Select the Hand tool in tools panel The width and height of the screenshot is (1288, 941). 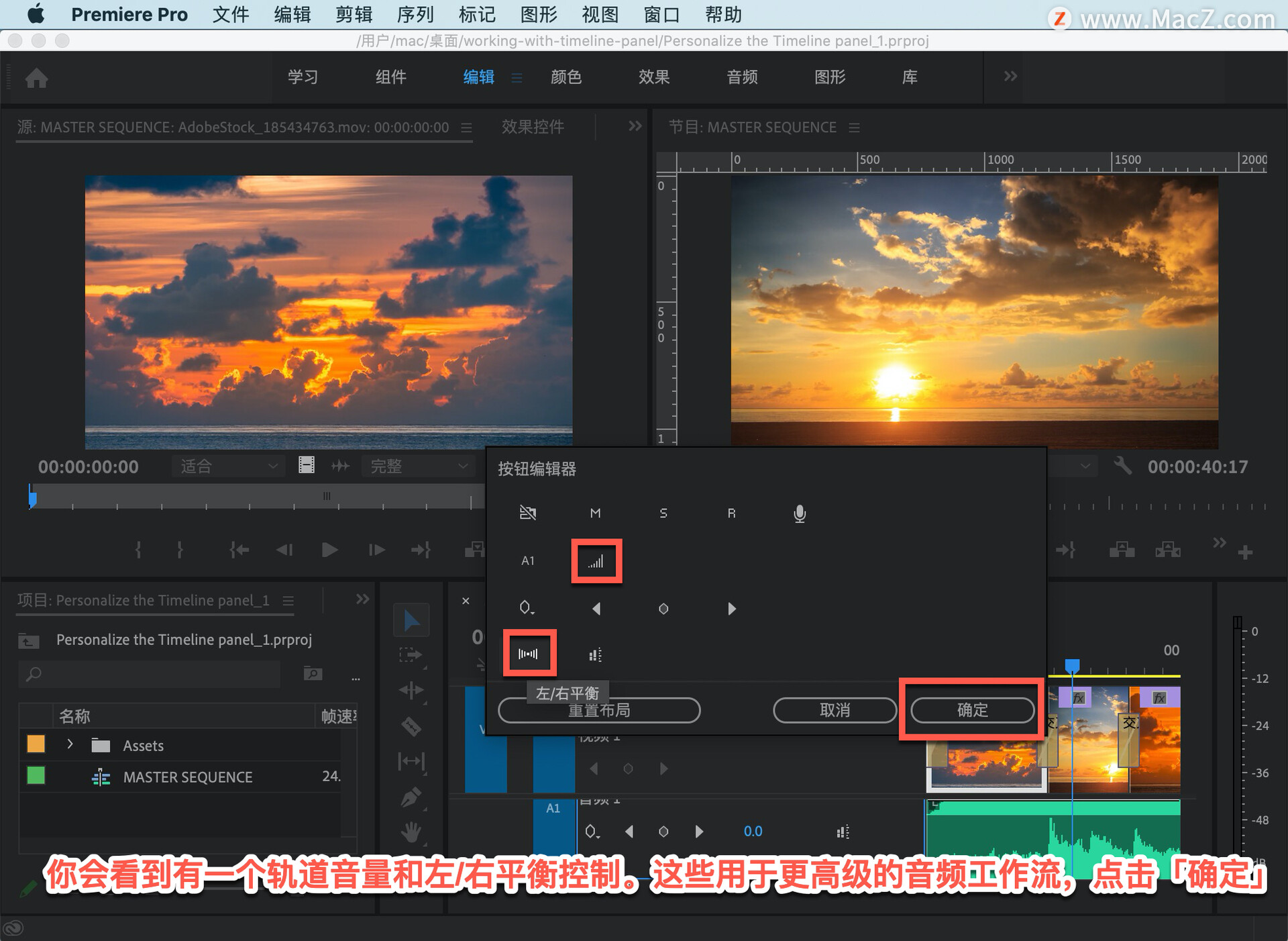[x=411, y=832]
